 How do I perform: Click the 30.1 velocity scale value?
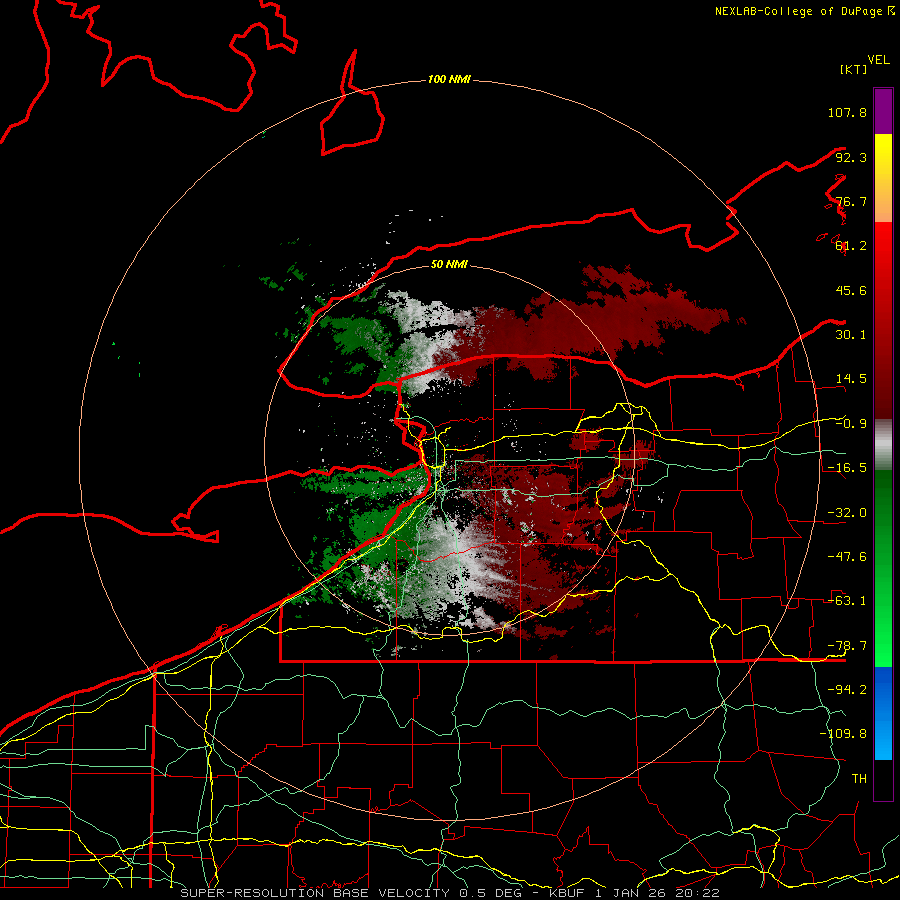click(851, 335)
